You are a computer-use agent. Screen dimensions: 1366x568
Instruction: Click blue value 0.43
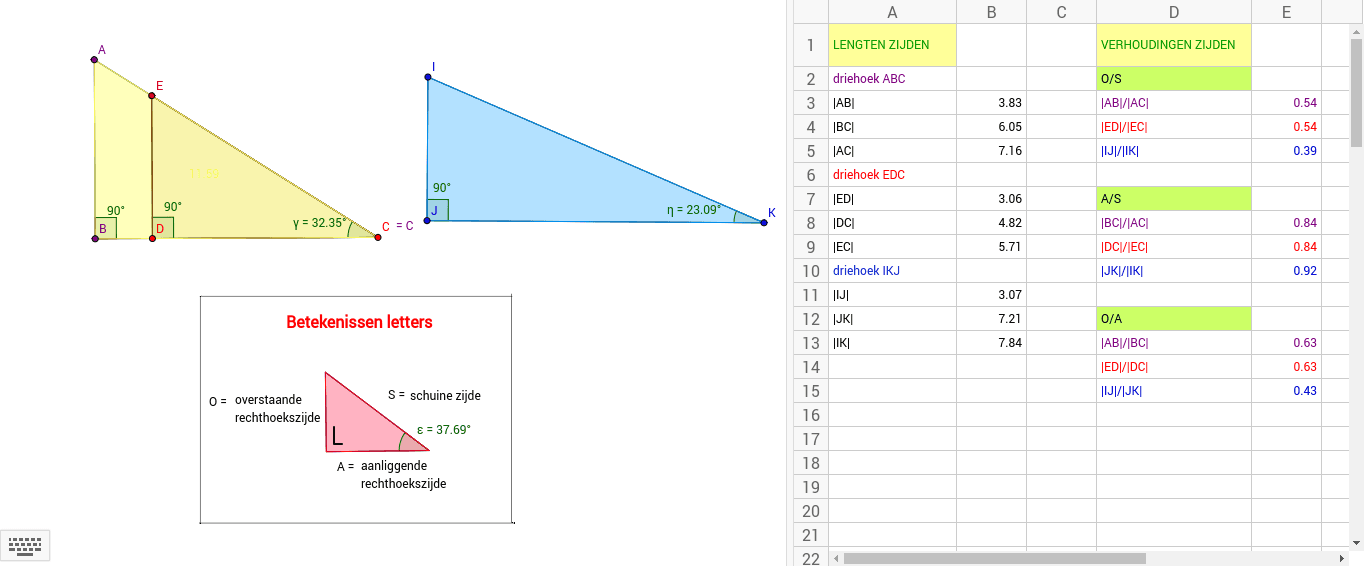coord(1286,391)
